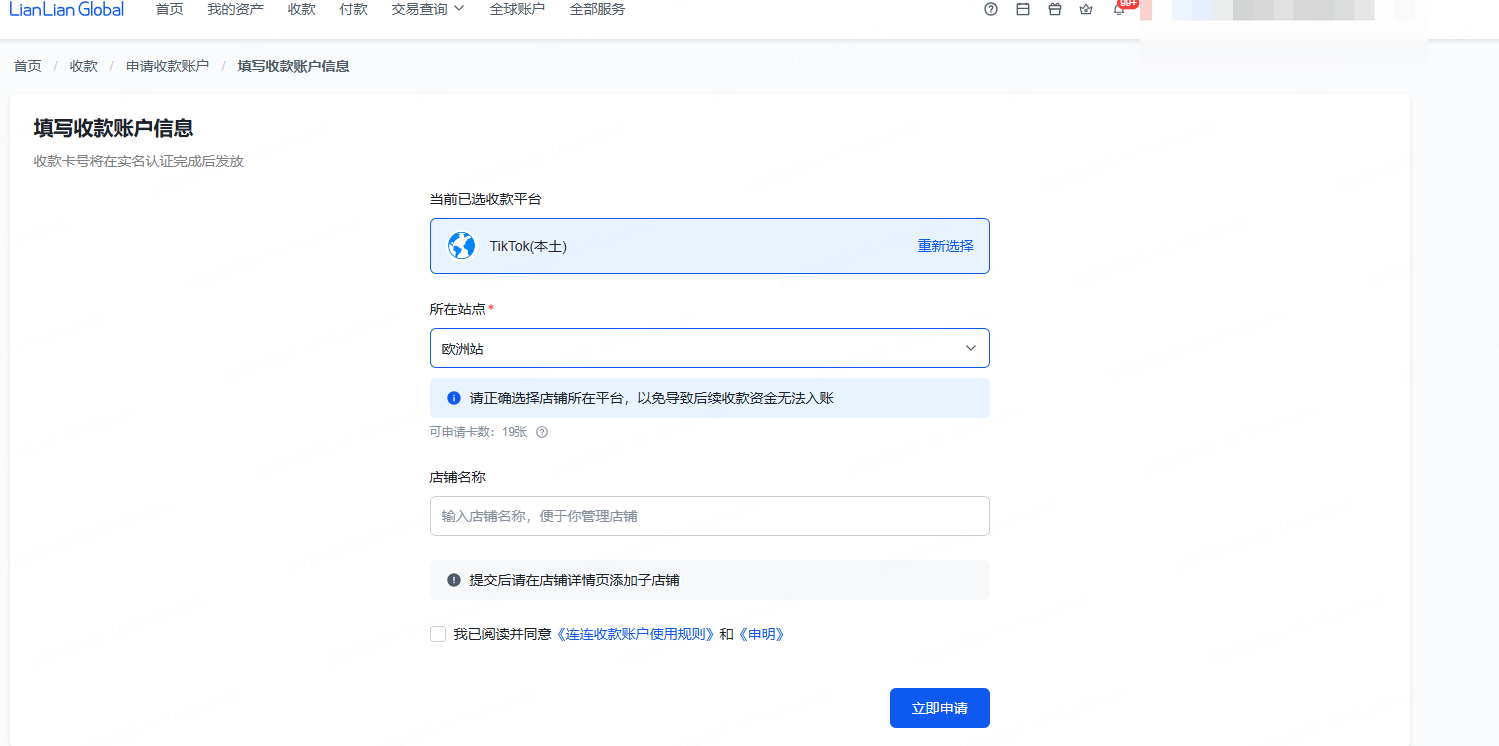The height and width of the screenshot is (746, 1499).
Task: Click the text 收款卡号将在实名认证完成后发放
Action: click(139, 161)
